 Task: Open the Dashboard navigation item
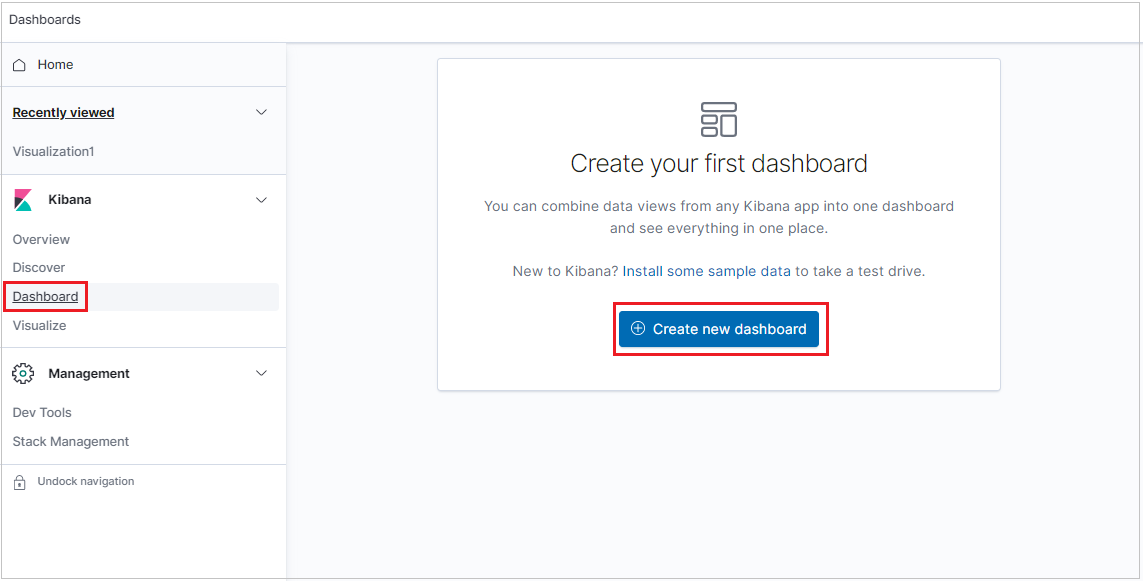[x=45, y=296]
